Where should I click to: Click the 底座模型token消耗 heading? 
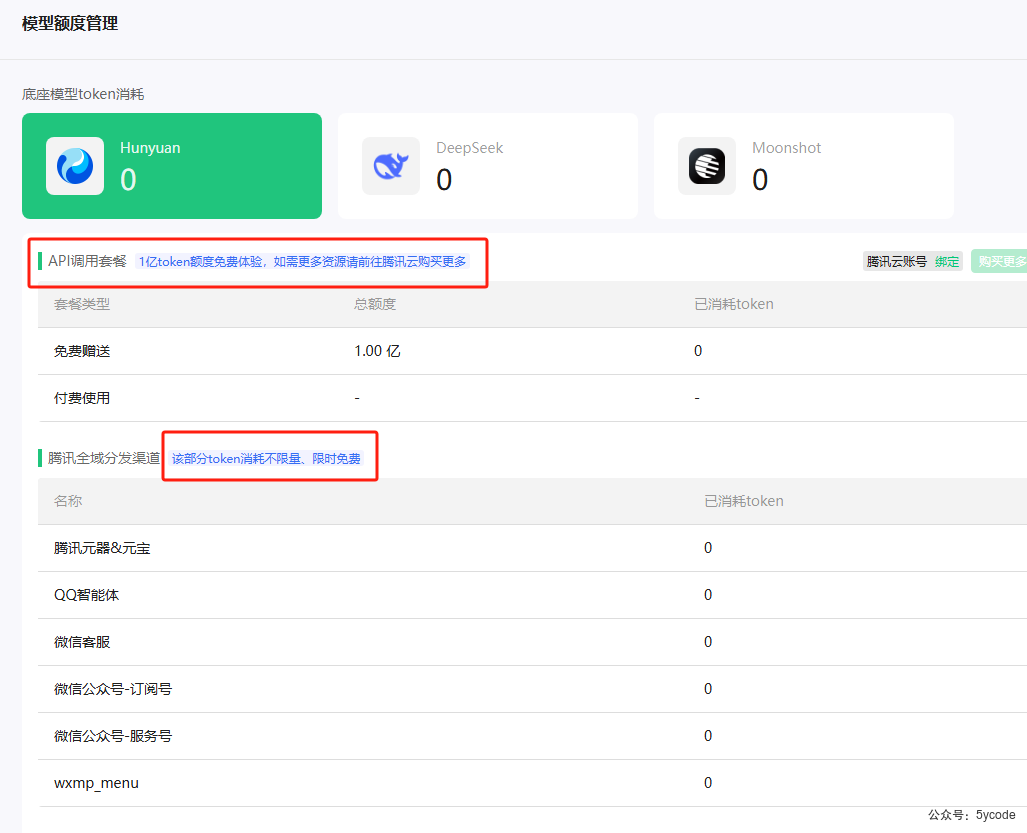point(83,94)
